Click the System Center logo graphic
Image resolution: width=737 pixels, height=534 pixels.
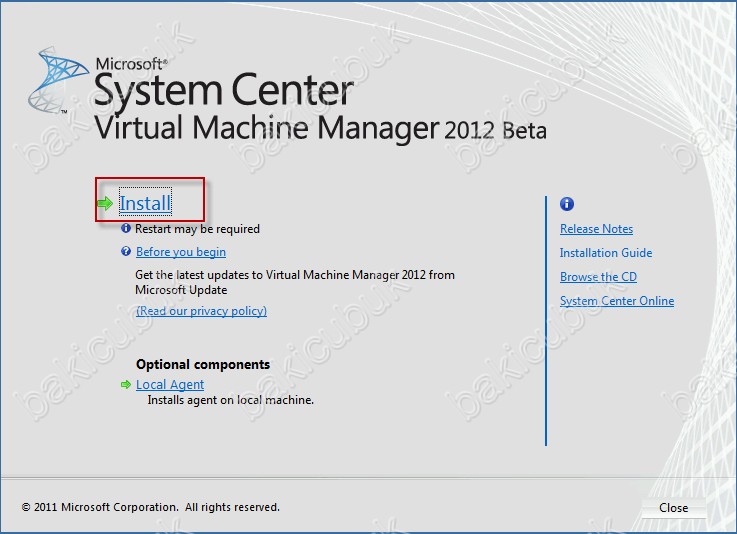pos(58,80)
